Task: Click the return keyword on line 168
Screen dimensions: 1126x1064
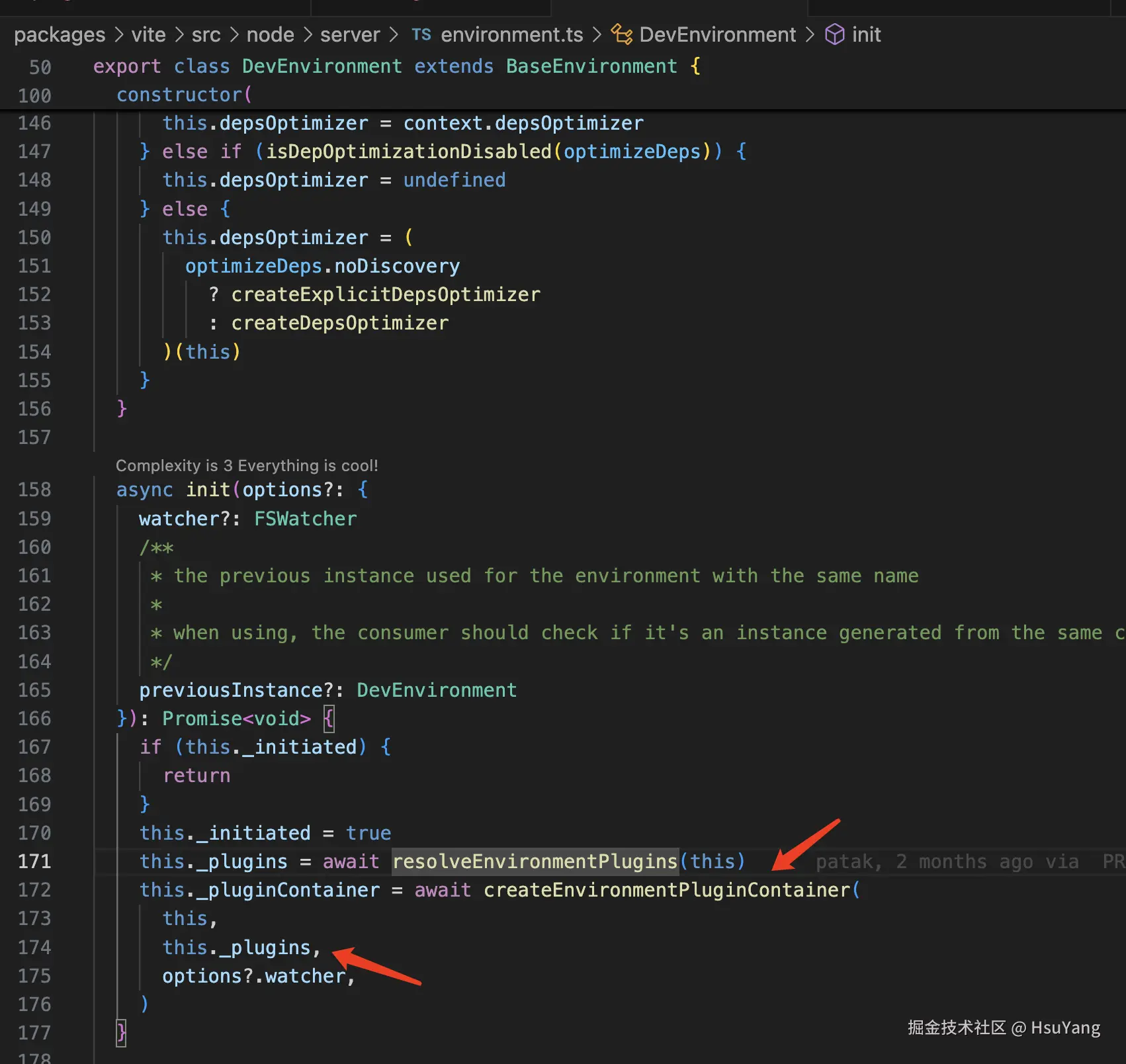Action: point(196,776)
